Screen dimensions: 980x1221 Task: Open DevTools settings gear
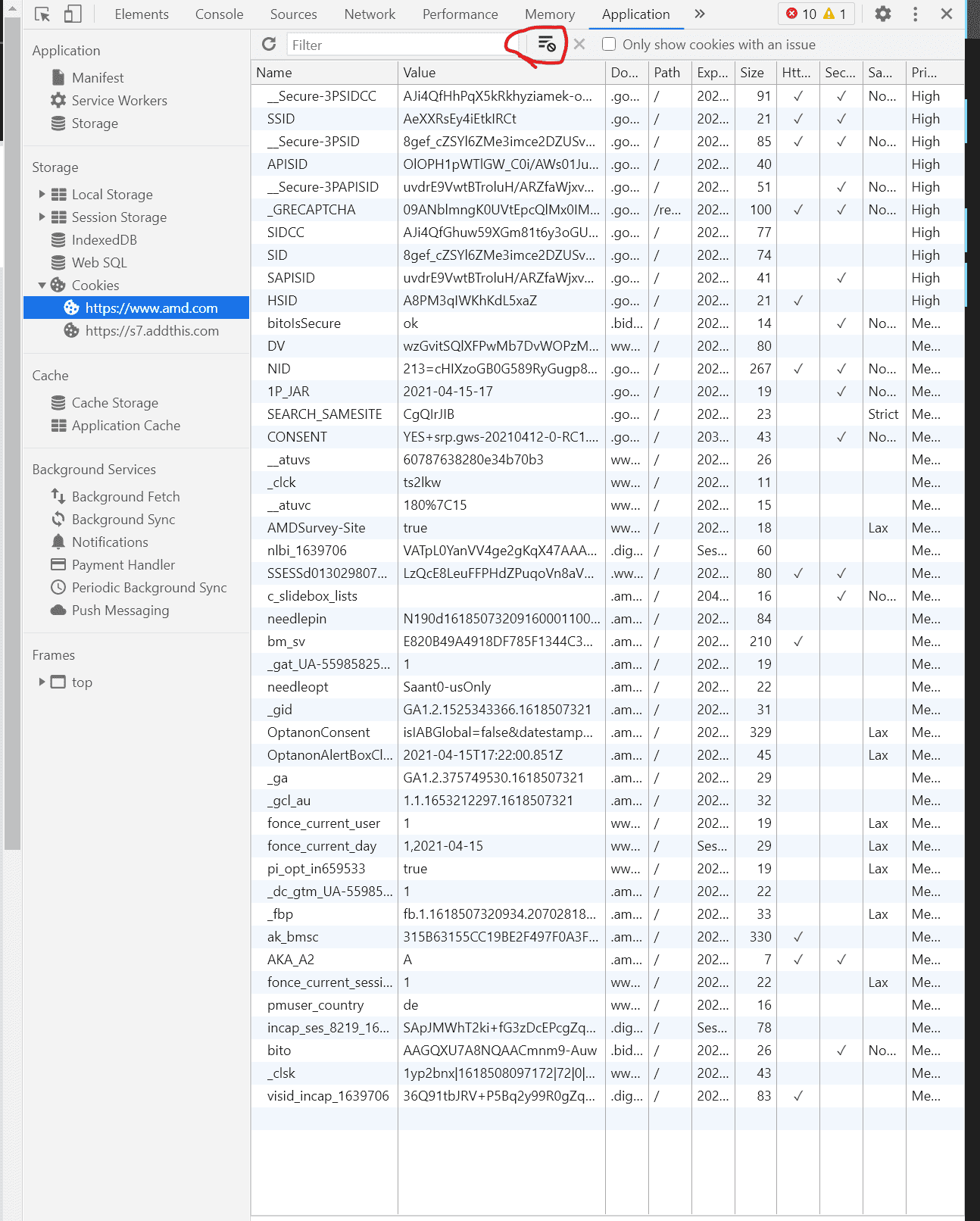pyautogui.click(x=883, y=14)
